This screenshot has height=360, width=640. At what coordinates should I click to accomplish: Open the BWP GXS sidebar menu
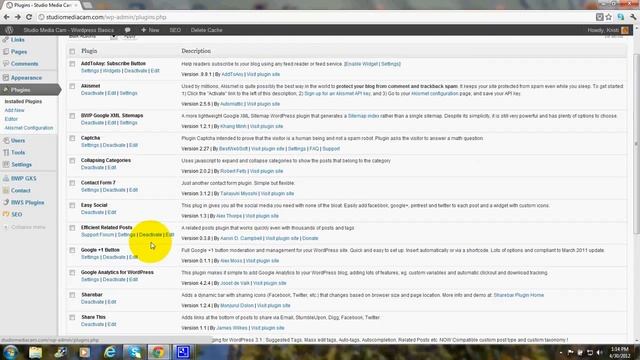(x=23, y=178)
